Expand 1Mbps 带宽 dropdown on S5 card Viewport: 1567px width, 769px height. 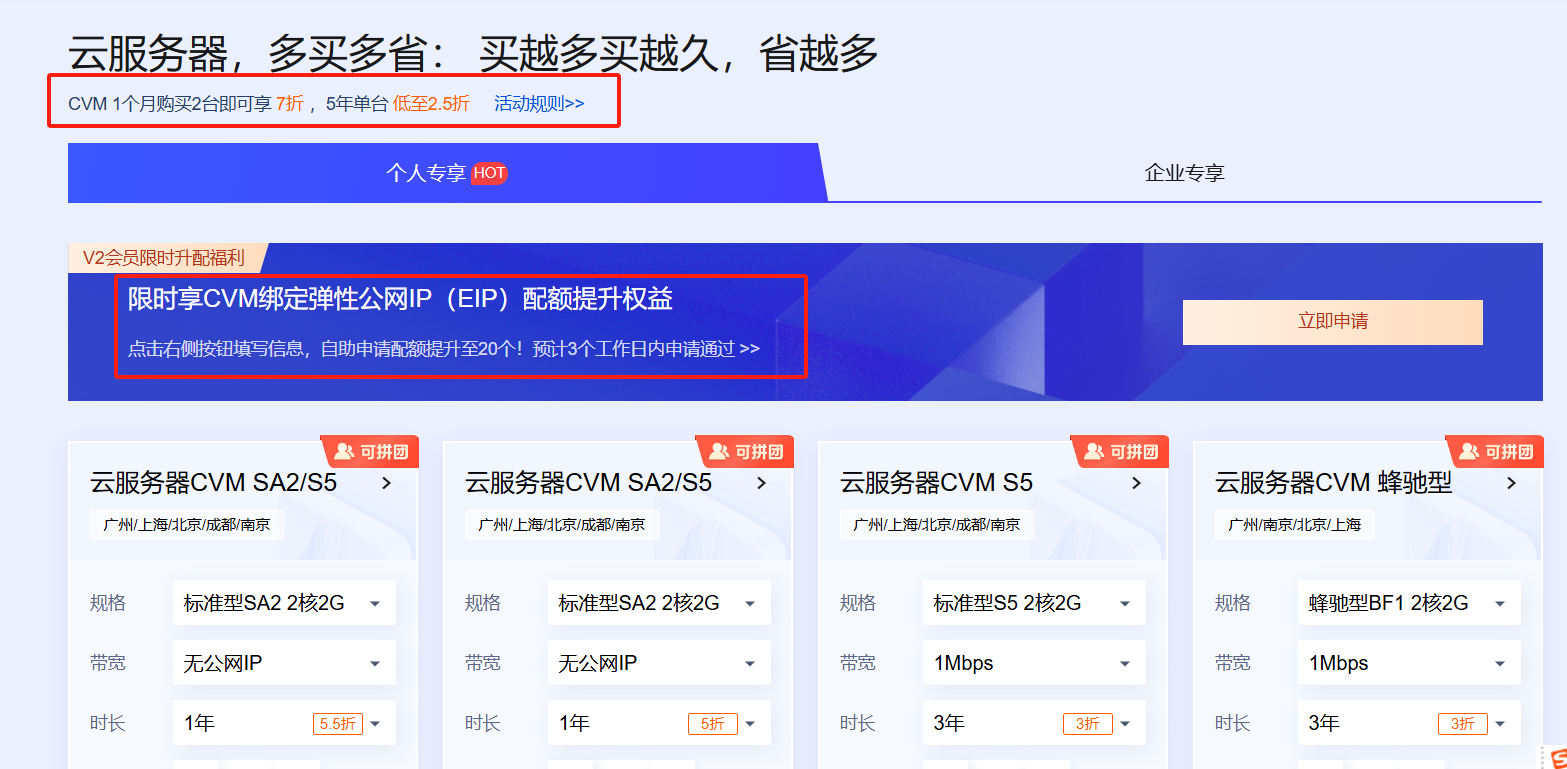(x=1034, y=663)
